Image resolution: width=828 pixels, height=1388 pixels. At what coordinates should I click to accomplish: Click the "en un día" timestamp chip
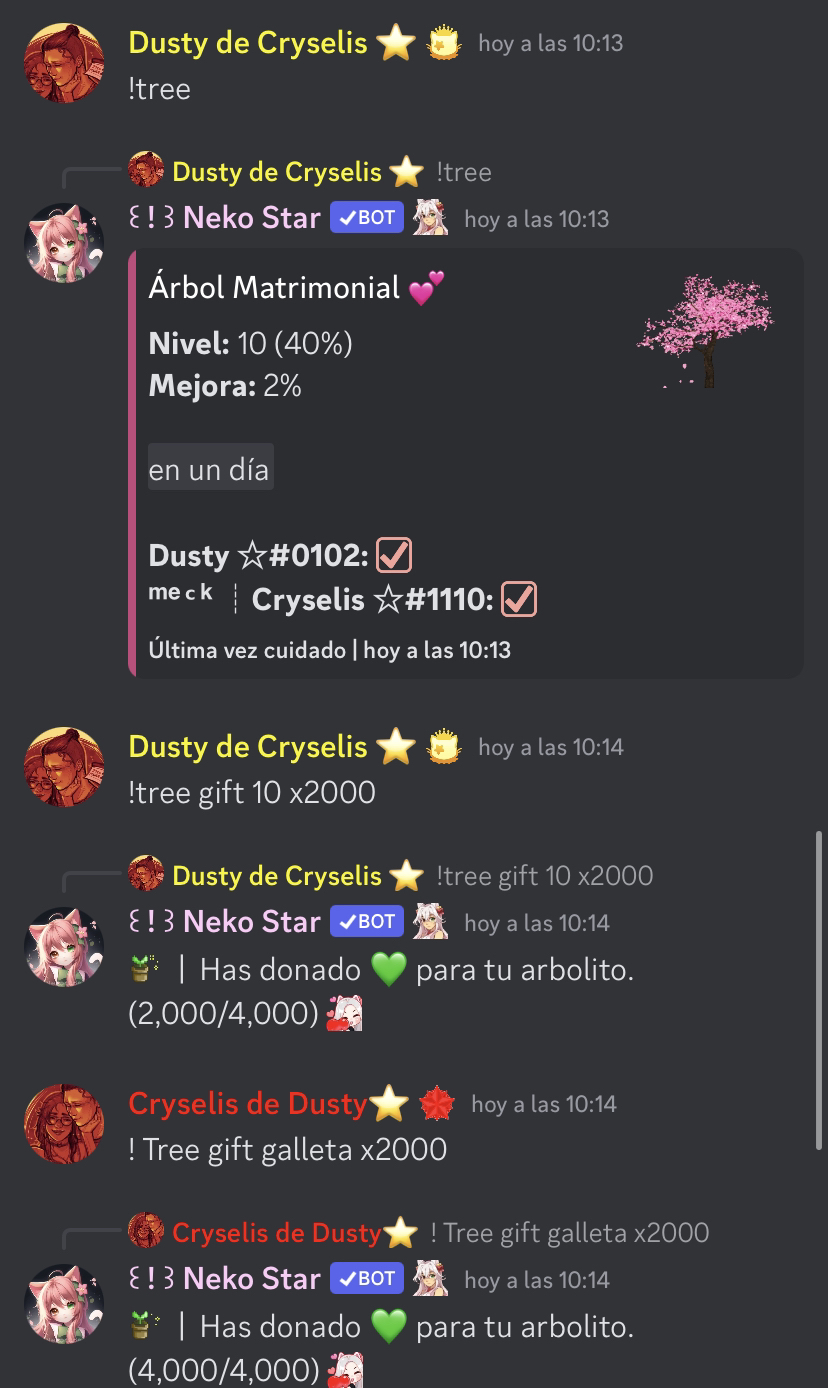pos(210,469)
